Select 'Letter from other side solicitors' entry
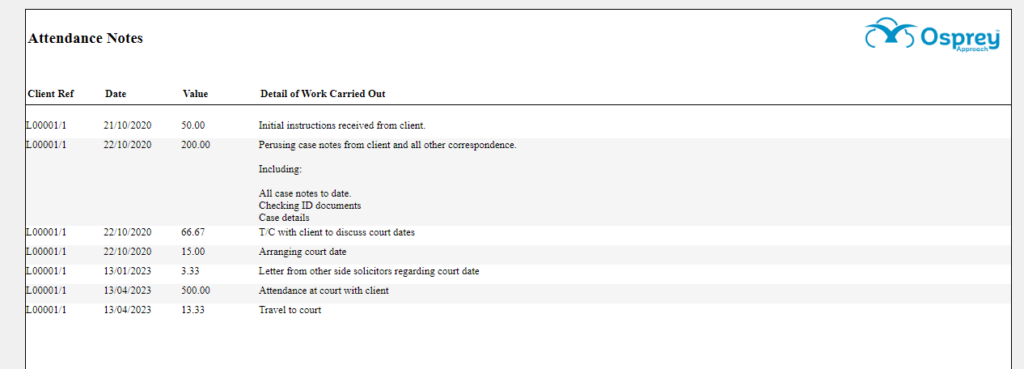 tap(369, 271)
